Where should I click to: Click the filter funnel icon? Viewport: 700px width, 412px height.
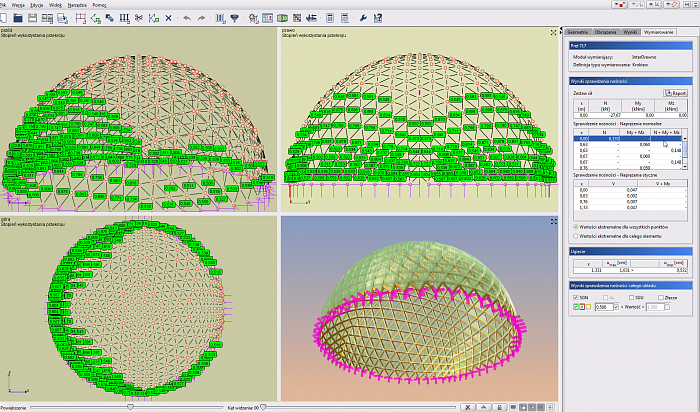coord(235,18)
